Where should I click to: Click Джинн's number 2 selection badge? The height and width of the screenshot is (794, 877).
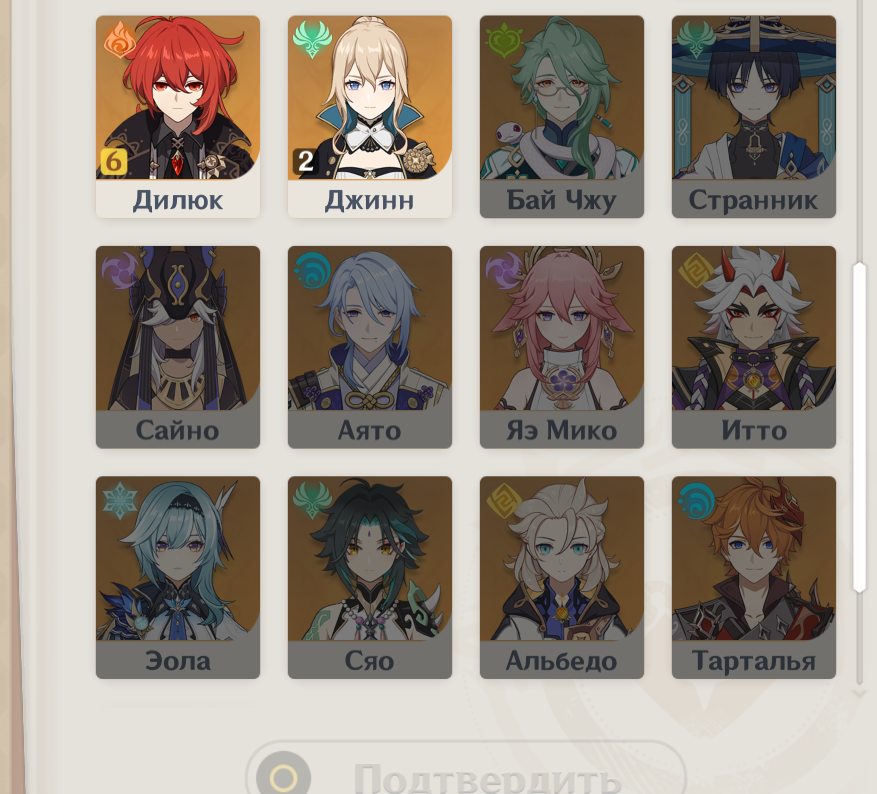305,162
